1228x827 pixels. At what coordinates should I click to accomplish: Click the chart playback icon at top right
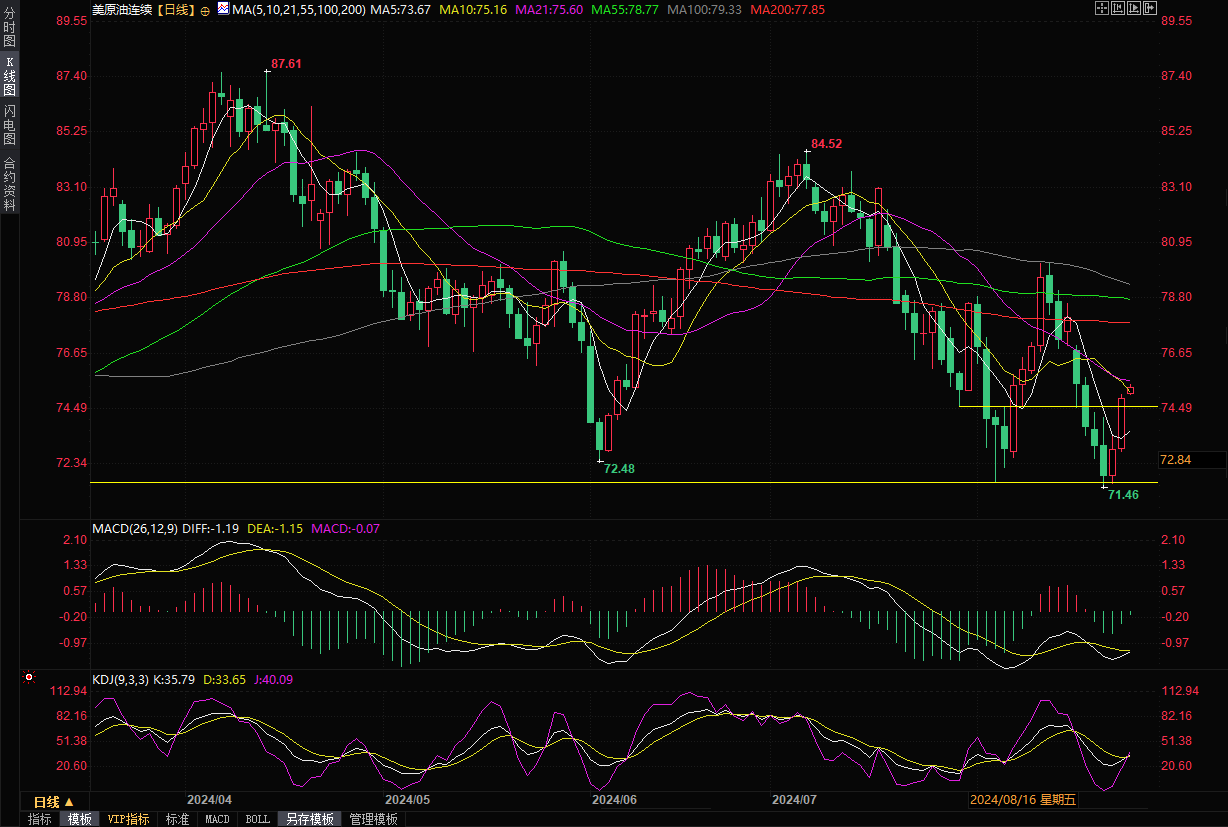[x=1134, y=8]
